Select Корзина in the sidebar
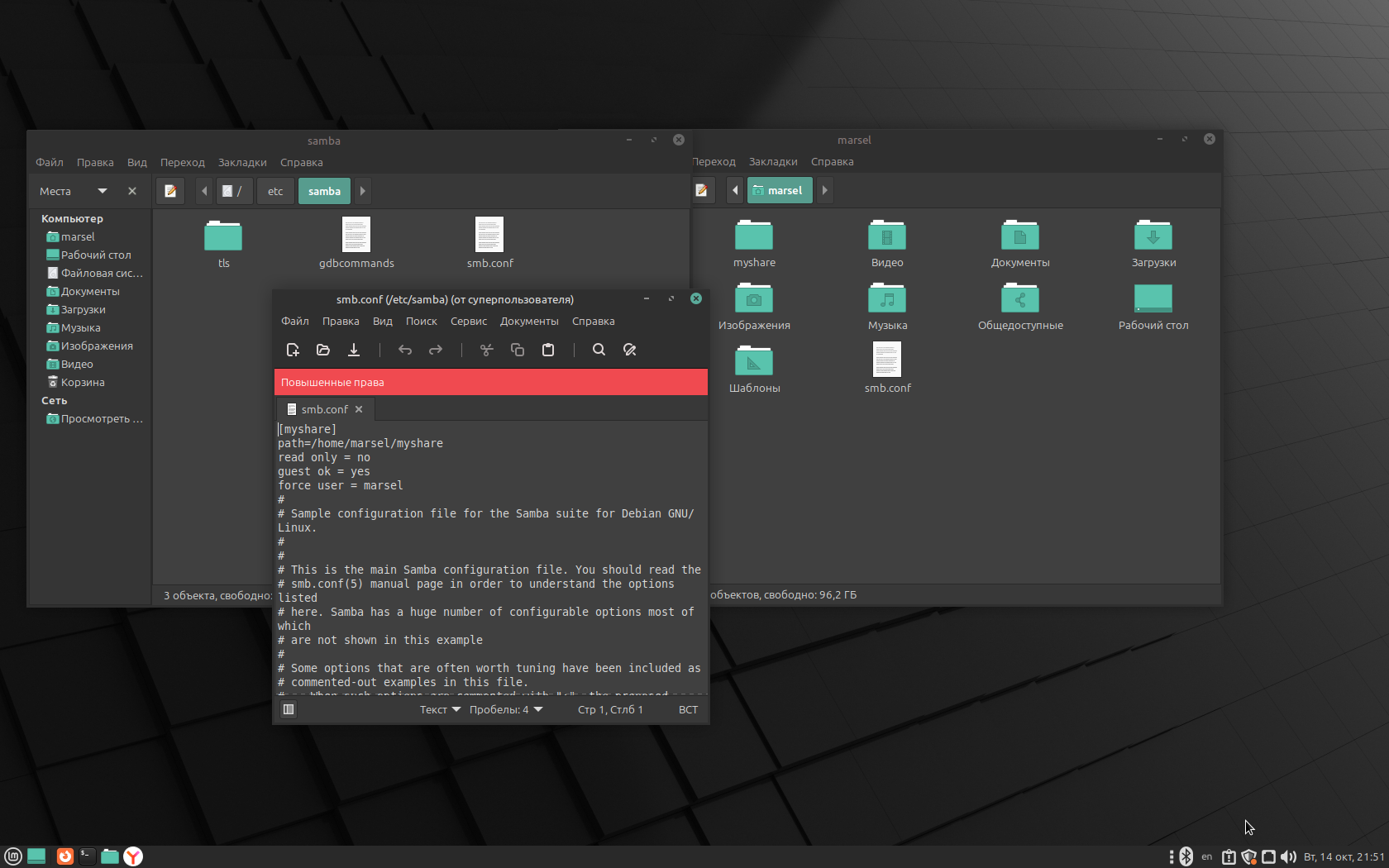The height and width of the screenshot is (868, 1389). point(82,382)
